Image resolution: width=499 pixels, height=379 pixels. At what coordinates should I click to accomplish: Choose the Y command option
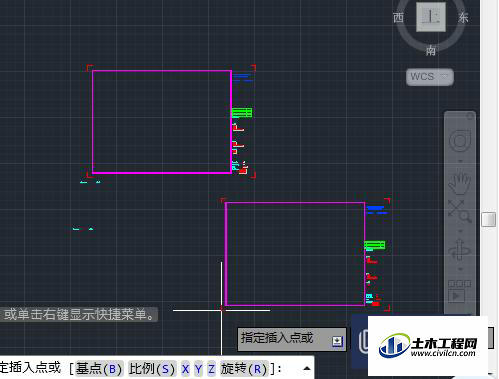click(199, 369)
